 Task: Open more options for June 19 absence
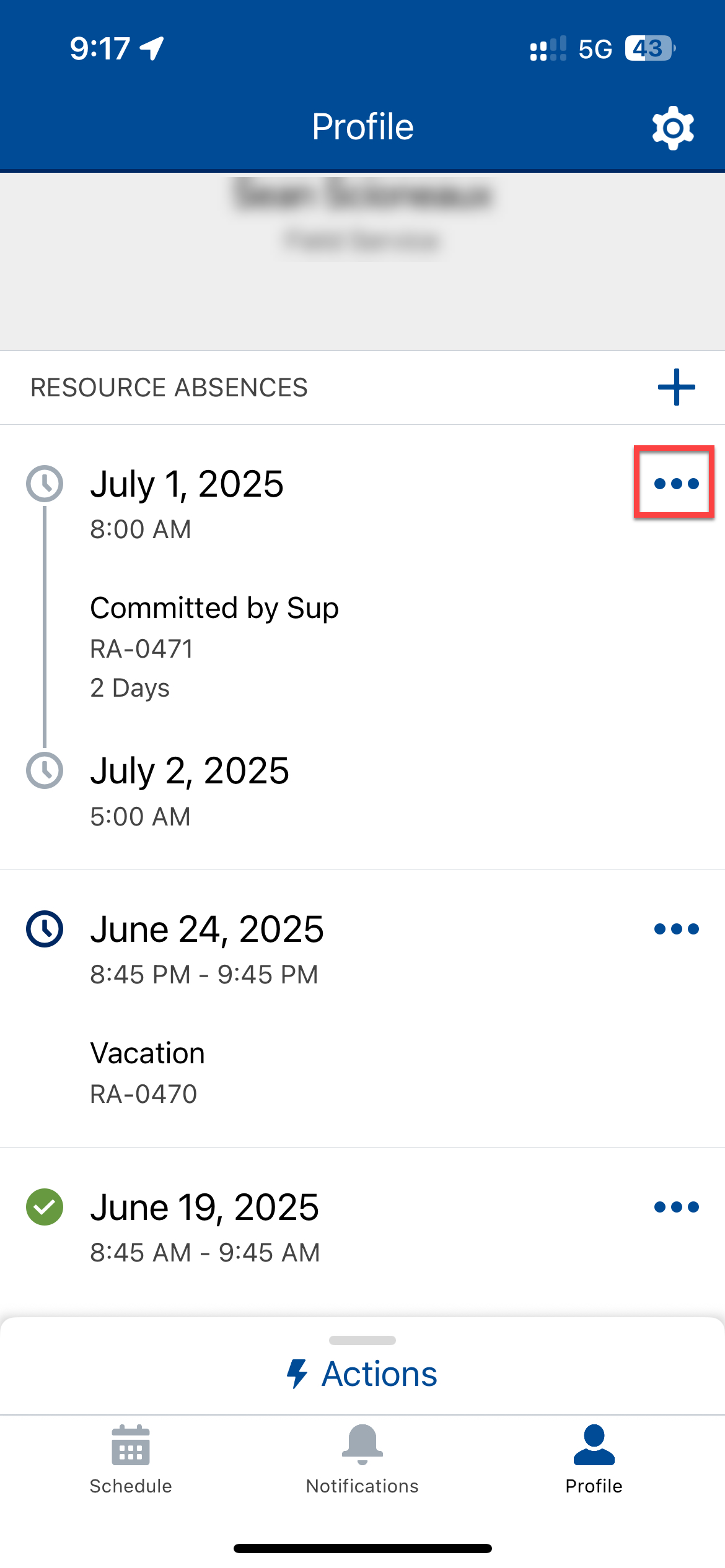click(x=676, y=1207)
